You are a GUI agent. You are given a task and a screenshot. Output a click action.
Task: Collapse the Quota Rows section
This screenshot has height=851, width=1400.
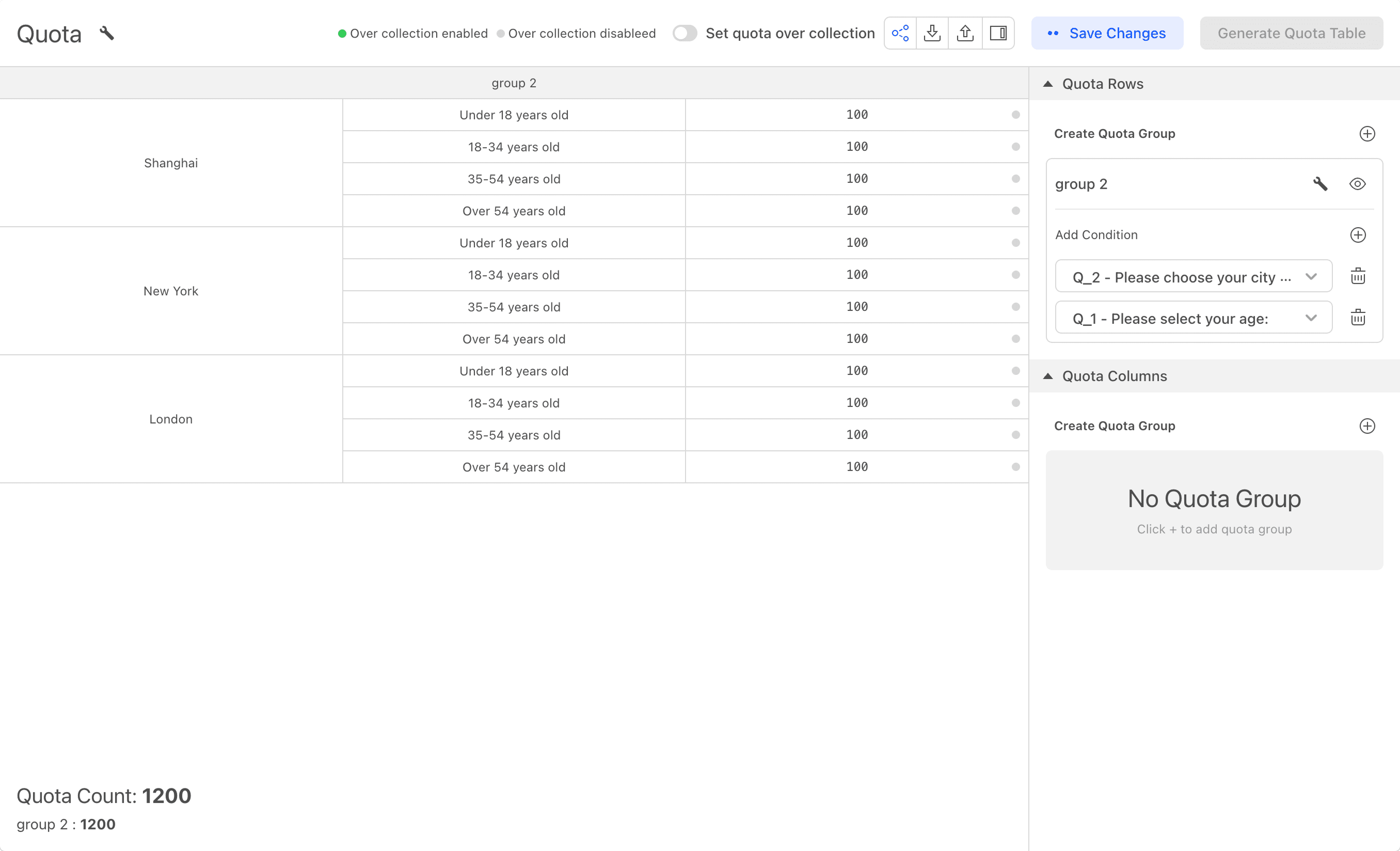pos(1048,84)
